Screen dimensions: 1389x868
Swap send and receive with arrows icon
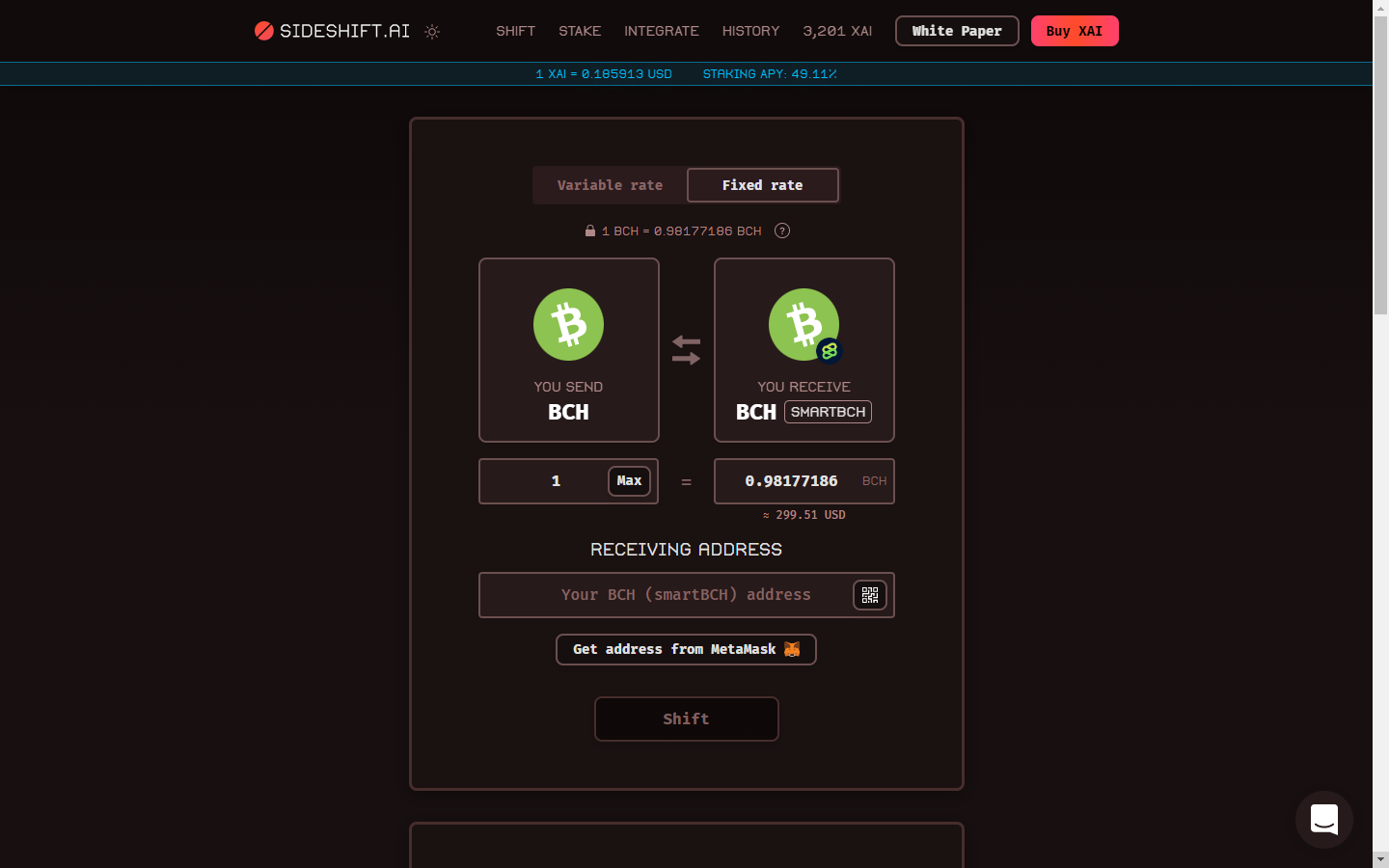686,350
